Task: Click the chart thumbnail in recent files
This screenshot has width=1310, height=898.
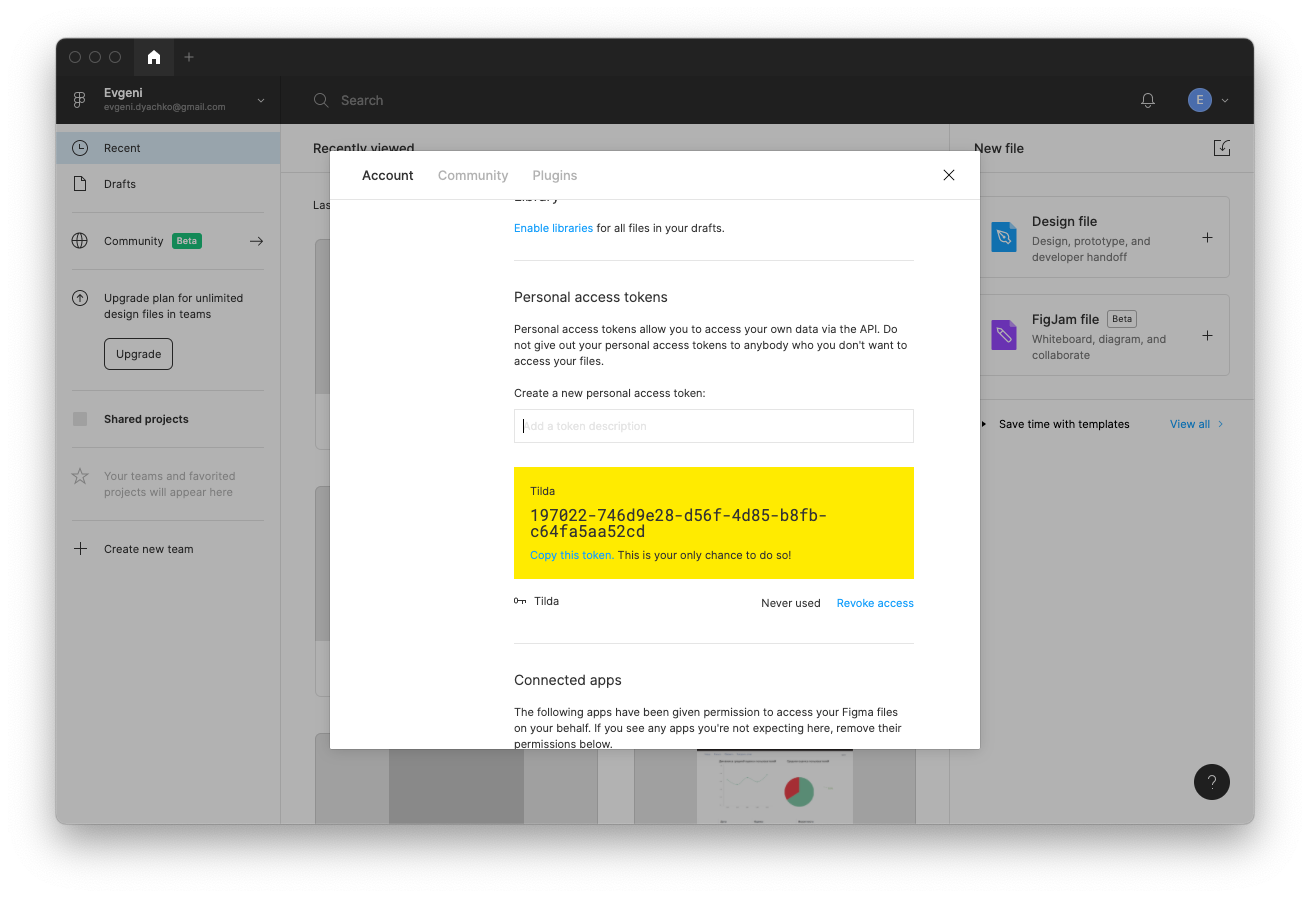Action: click(775, 786)
